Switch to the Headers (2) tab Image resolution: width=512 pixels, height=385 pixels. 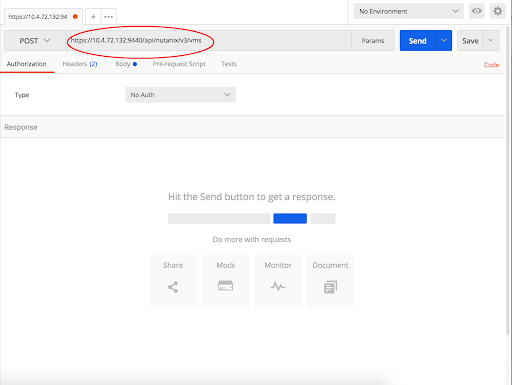coord(80,64)
